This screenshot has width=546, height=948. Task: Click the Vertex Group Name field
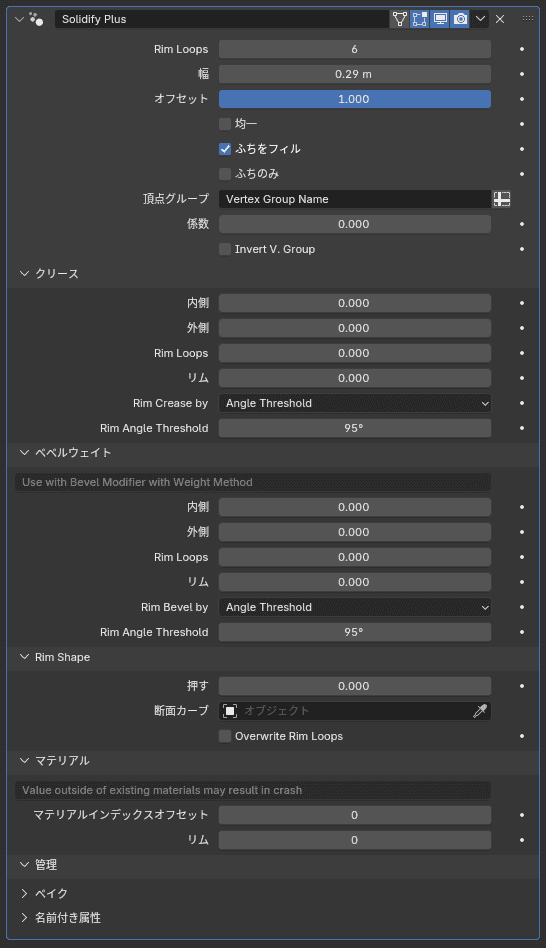click(354, 199)
